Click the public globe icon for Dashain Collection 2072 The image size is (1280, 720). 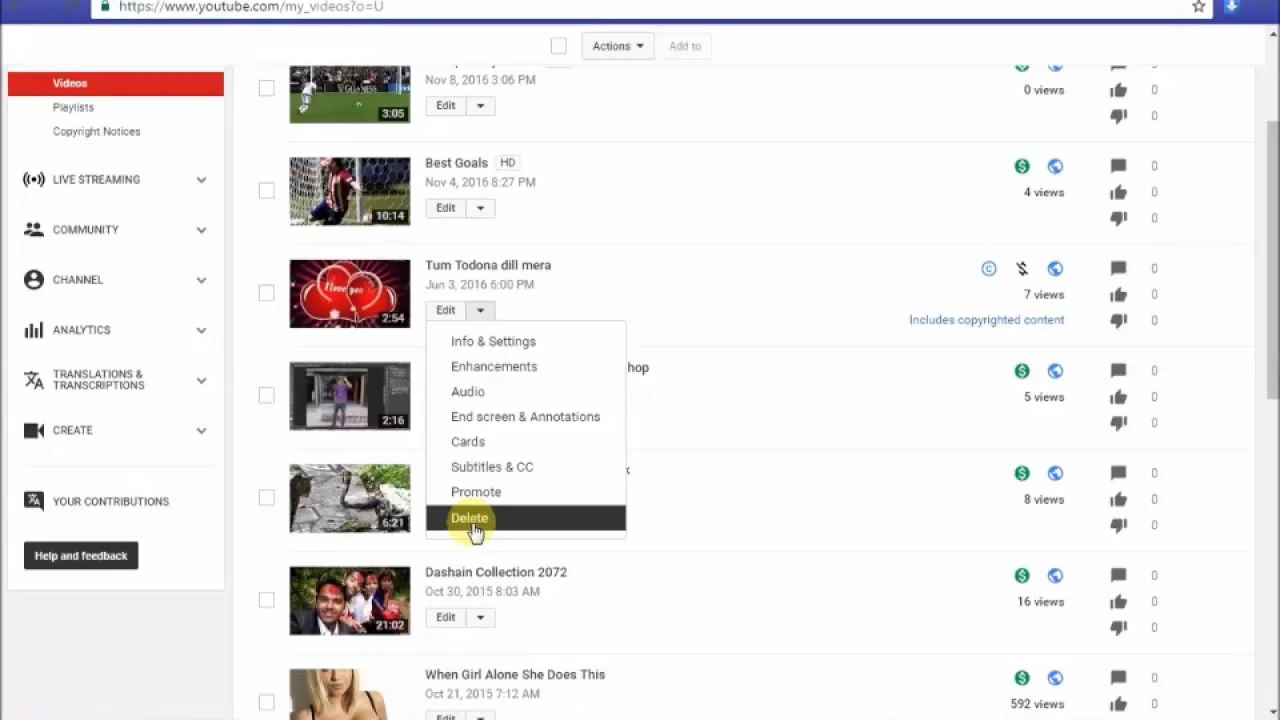pos(1055,575)
